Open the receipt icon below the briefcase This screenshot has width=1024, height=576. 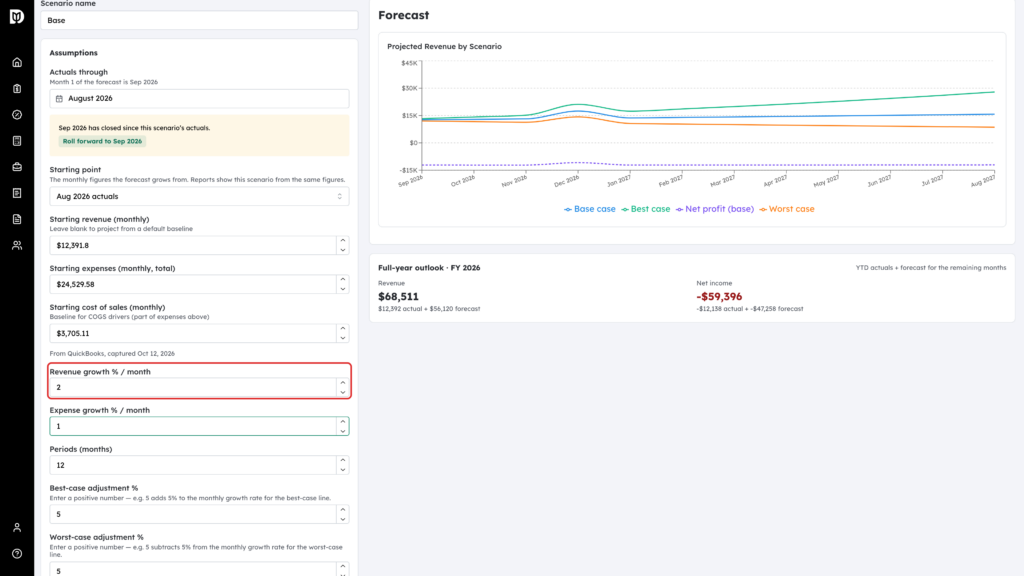click(x=17, y=193)
